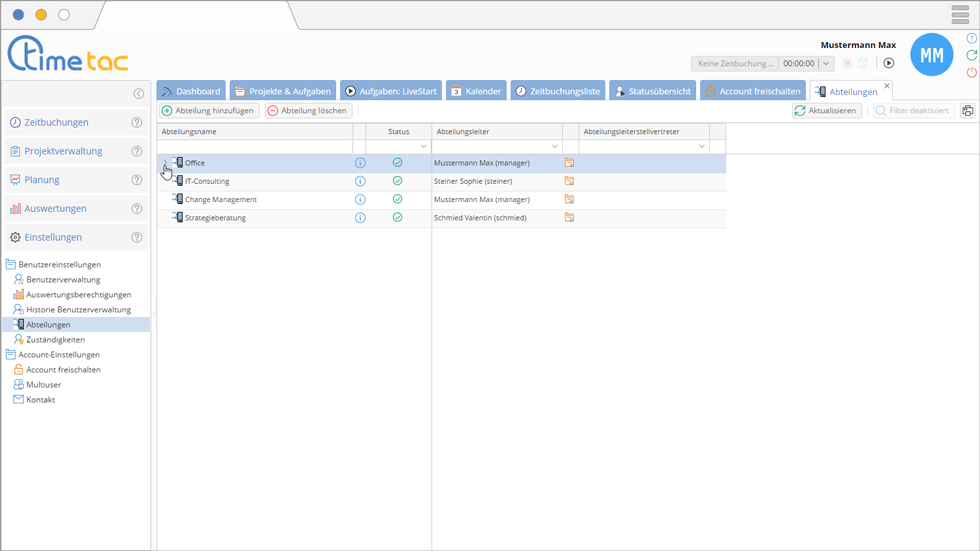Click the power logout icon
The image size is (980, 551).
[971, 73]
